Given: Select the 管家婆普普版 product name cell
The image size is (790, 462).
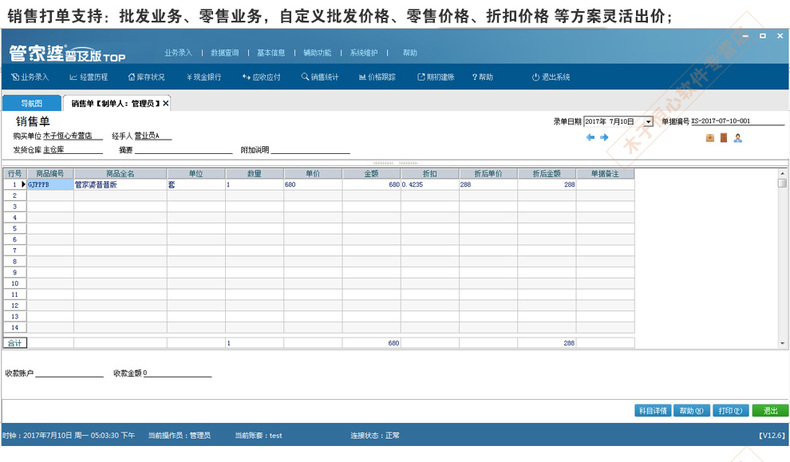Looking at the screenshot, I should click(x=120, y=184).
